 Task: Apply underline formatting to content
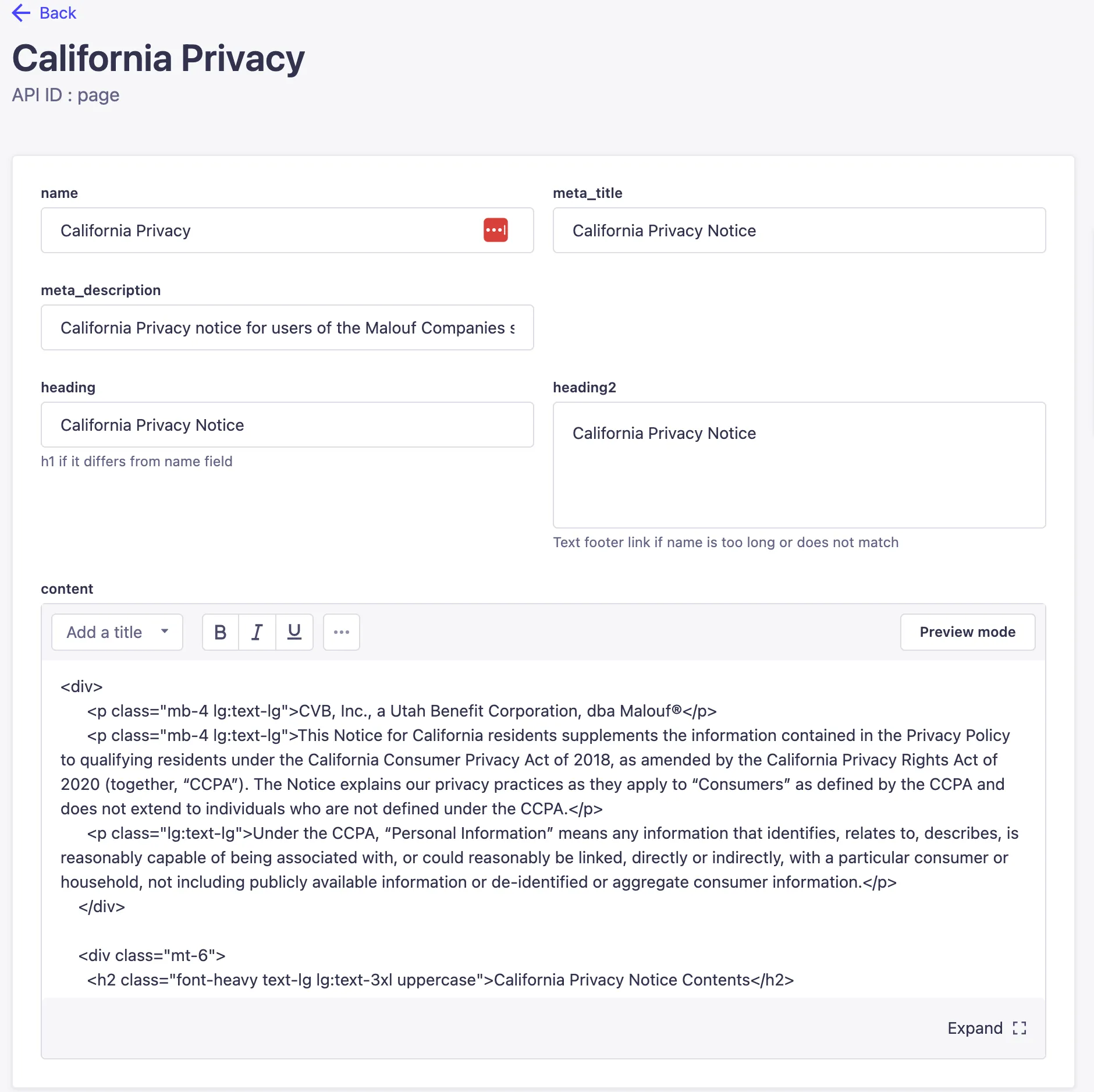click(294, 632)
